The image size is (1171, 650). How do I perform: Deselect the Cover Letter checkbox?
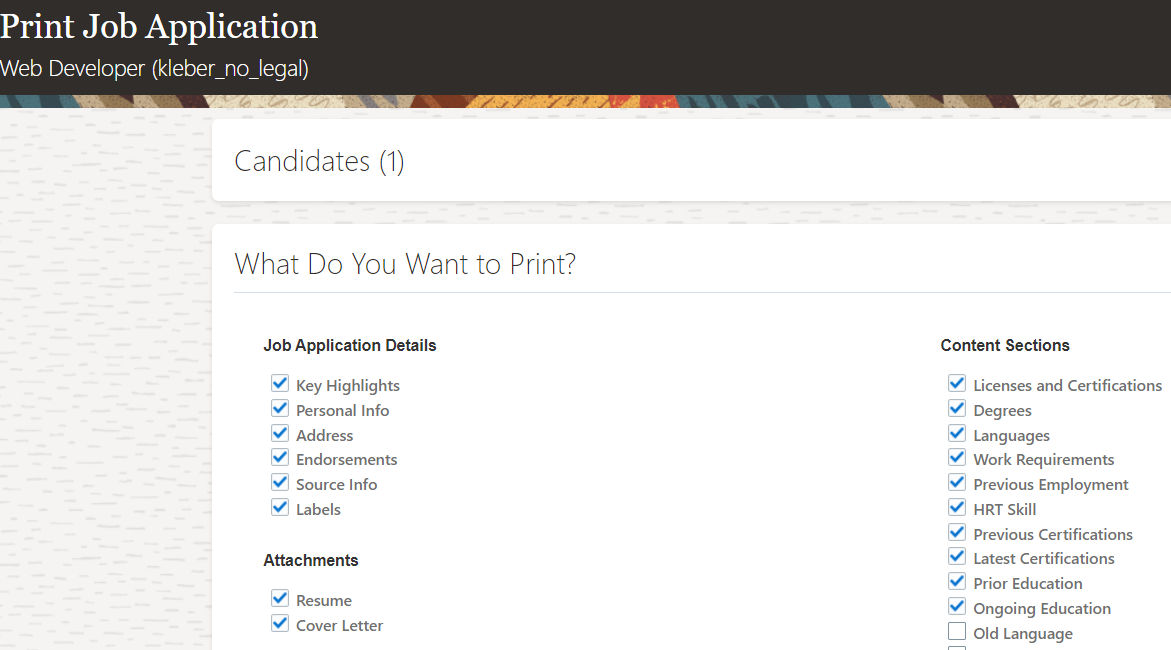pyautogui.click(x=280, y=623)
